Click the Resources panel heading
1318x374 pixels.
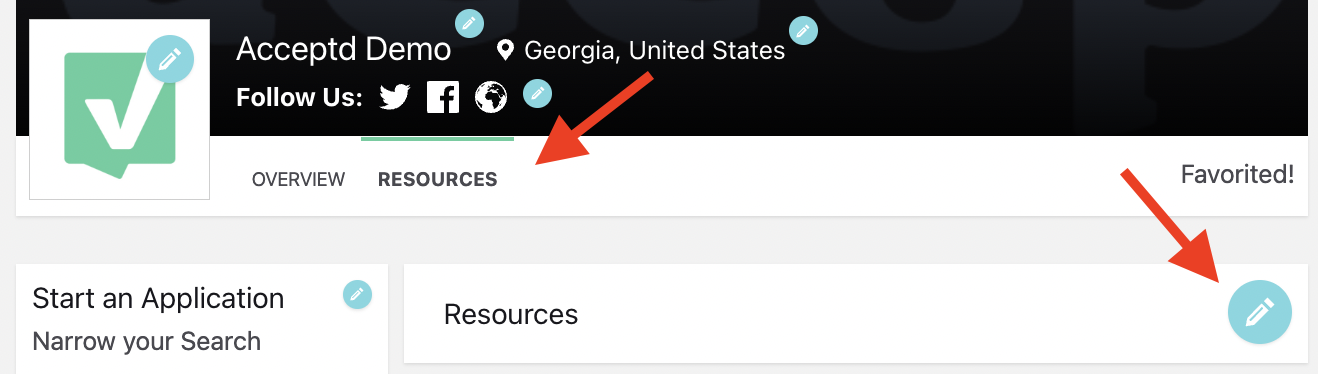click(511, 314)
